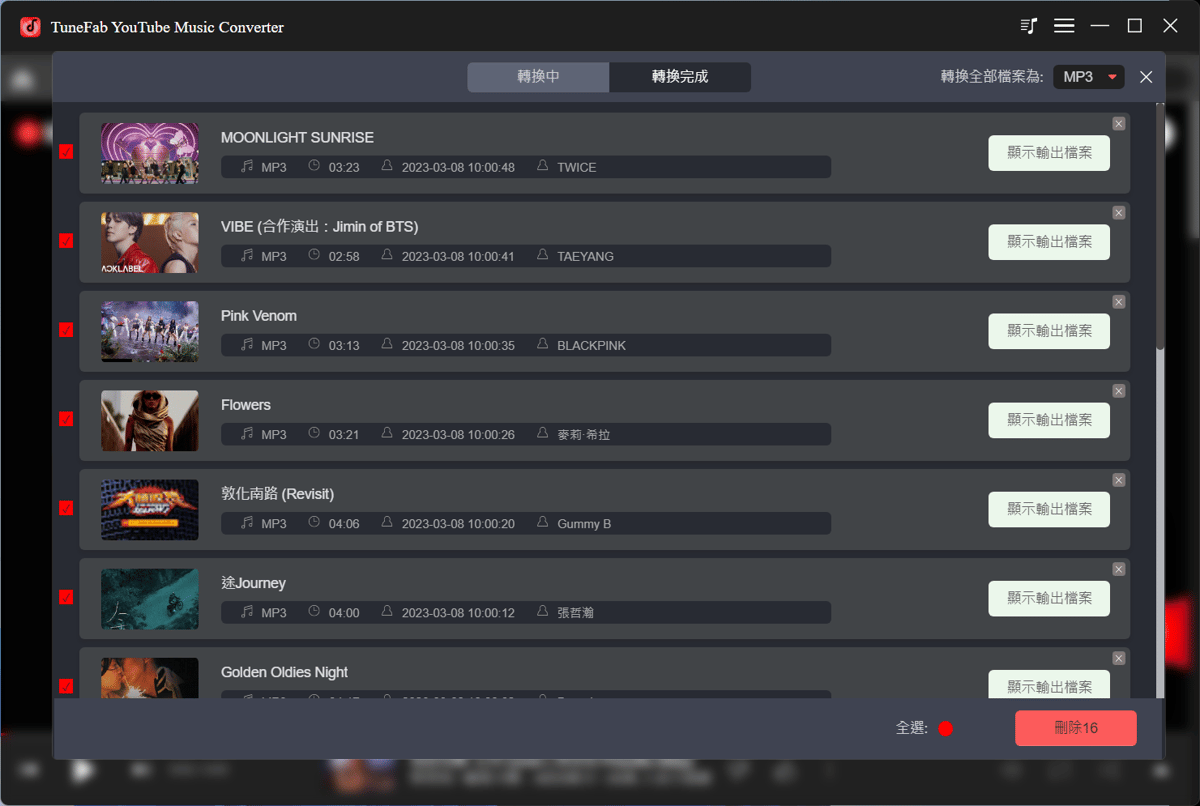
Task: Click 顯示輸出檔案 for MOONLIGHT SUNRISE
Action: (x=1049, y=153)
